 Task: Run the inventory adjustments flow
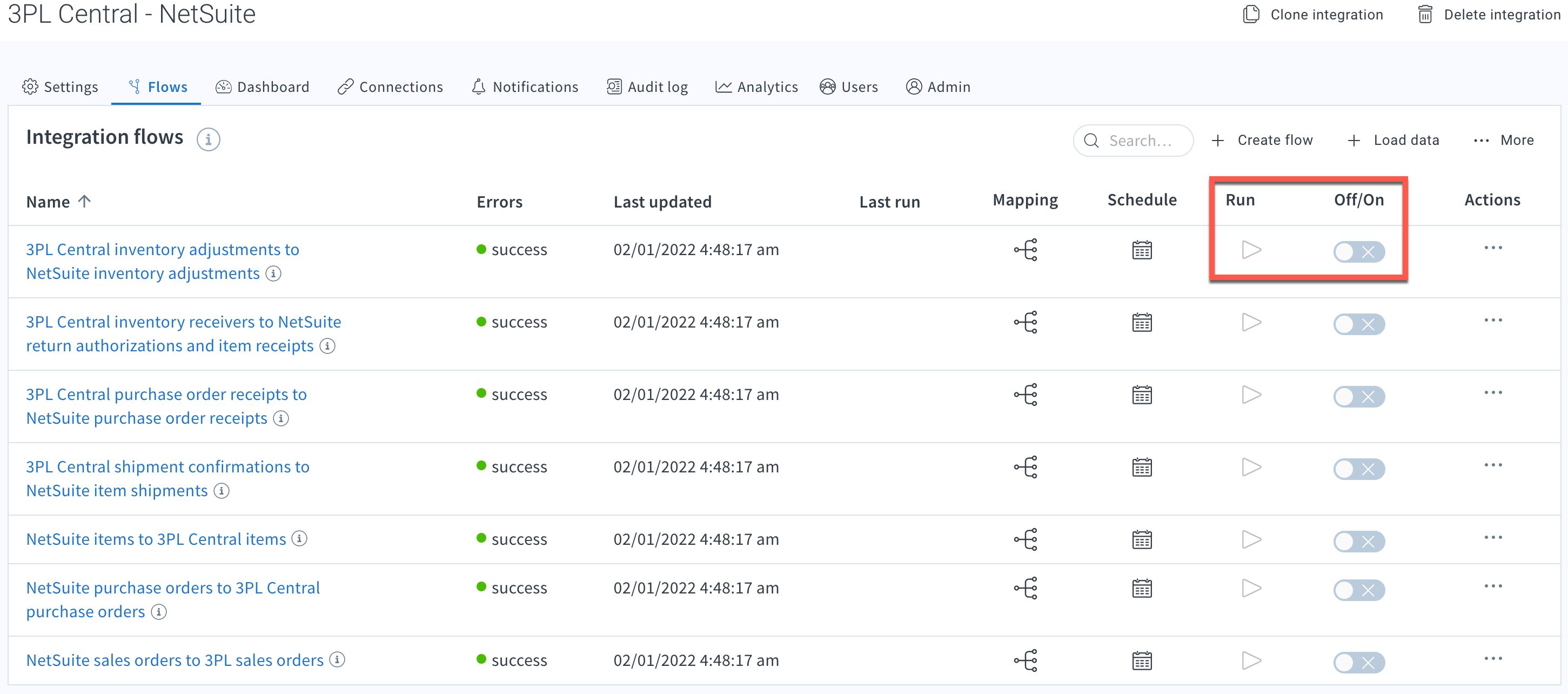[1251, 250]
